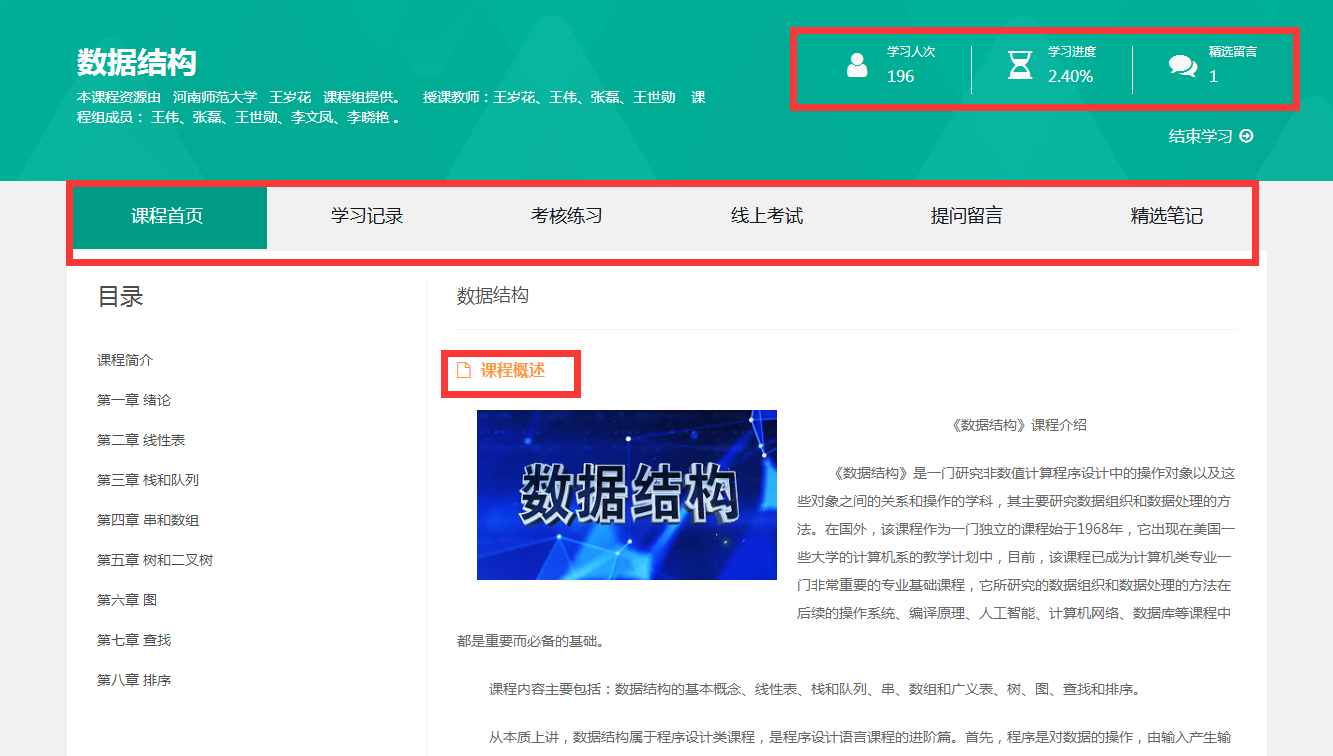Screen dimensions: 1333x756
Task: Open the 提问留言 tab
Action: click(967, 216)
